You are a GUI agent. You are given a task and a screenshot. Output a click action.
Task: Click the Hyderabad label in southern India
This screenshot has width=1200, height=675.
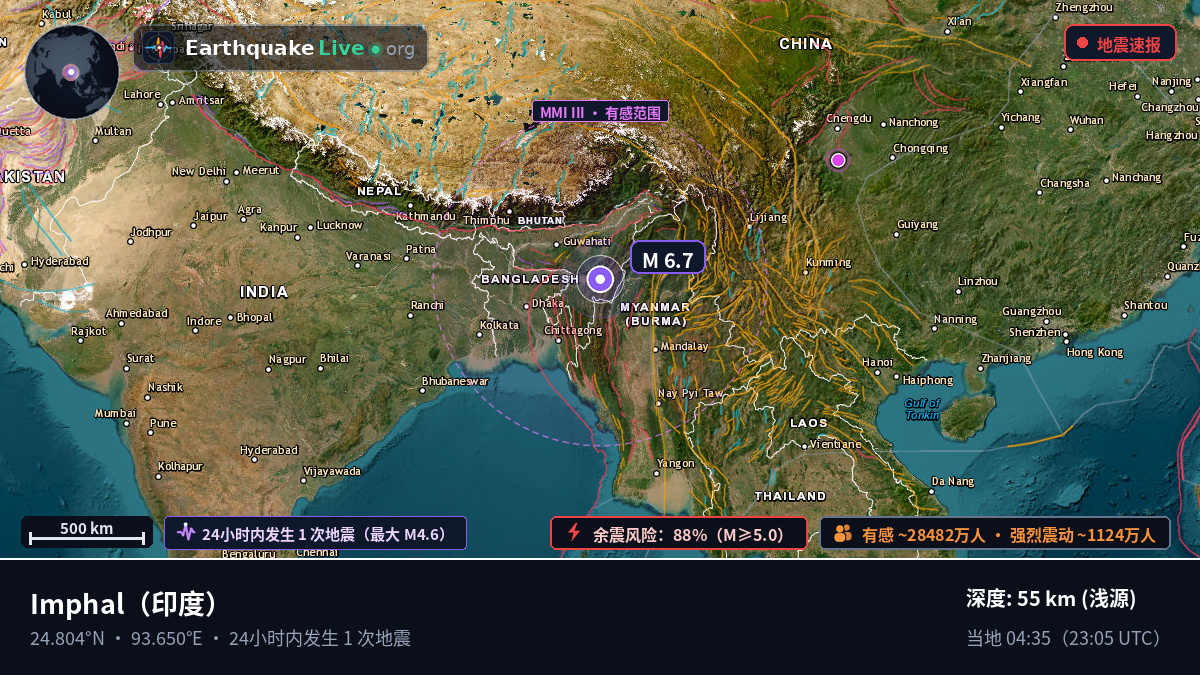pos(269,449)
